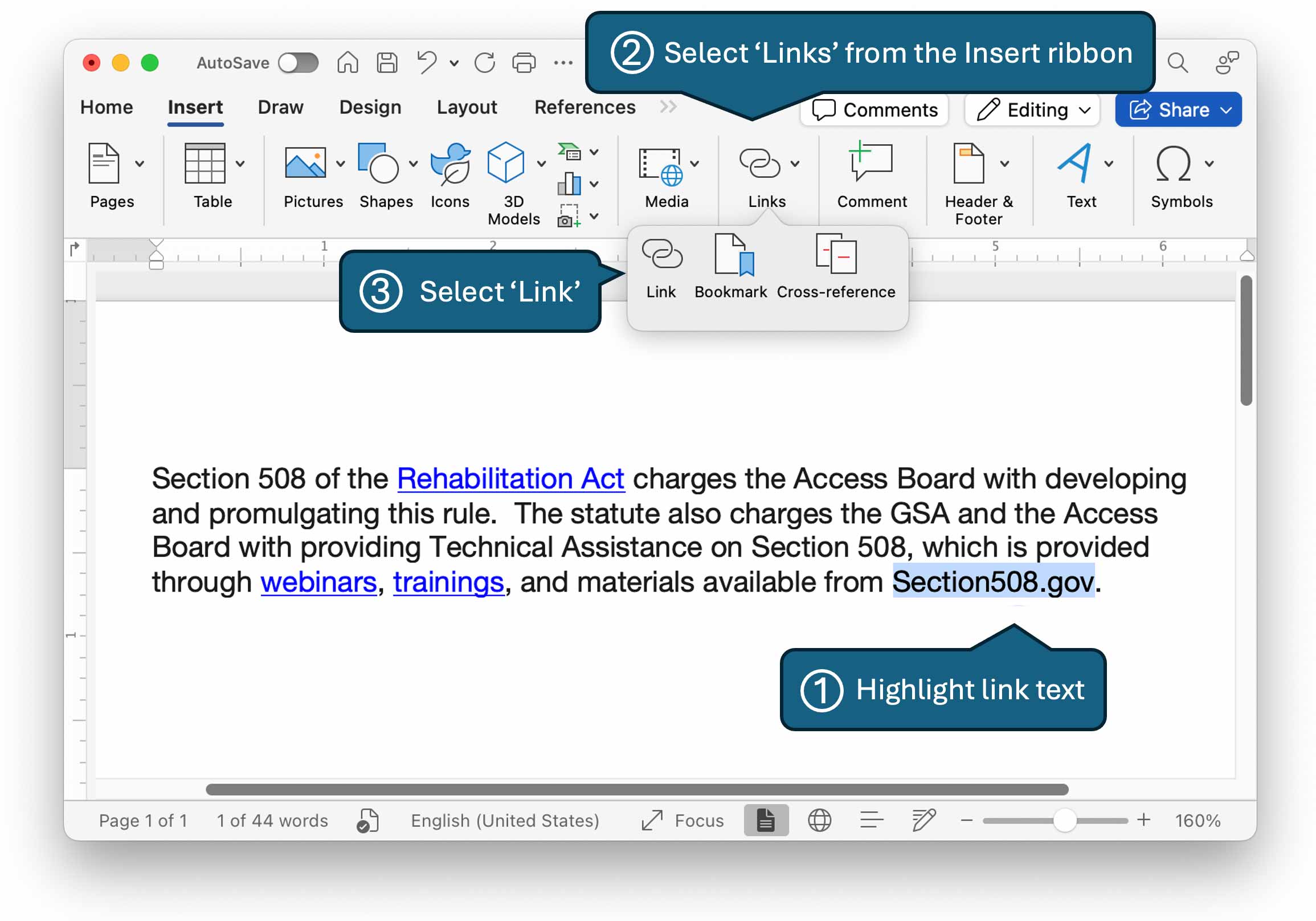Click the highlighted Section508.gov text
The image size is (1316, 921).
(x=994, y=581)
